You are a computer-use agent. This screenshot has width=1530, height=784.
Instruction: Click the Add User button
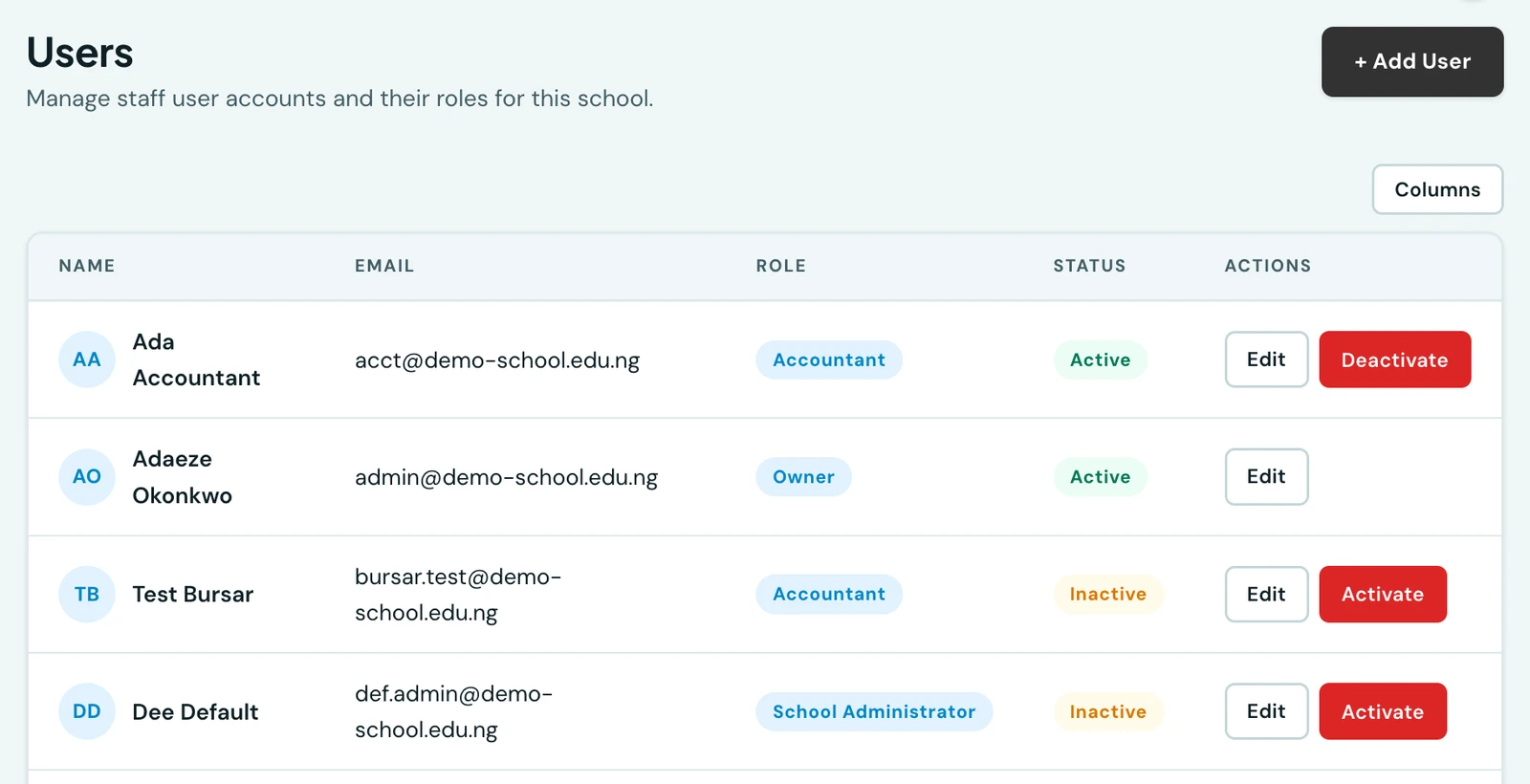(x=1412, y=61)
